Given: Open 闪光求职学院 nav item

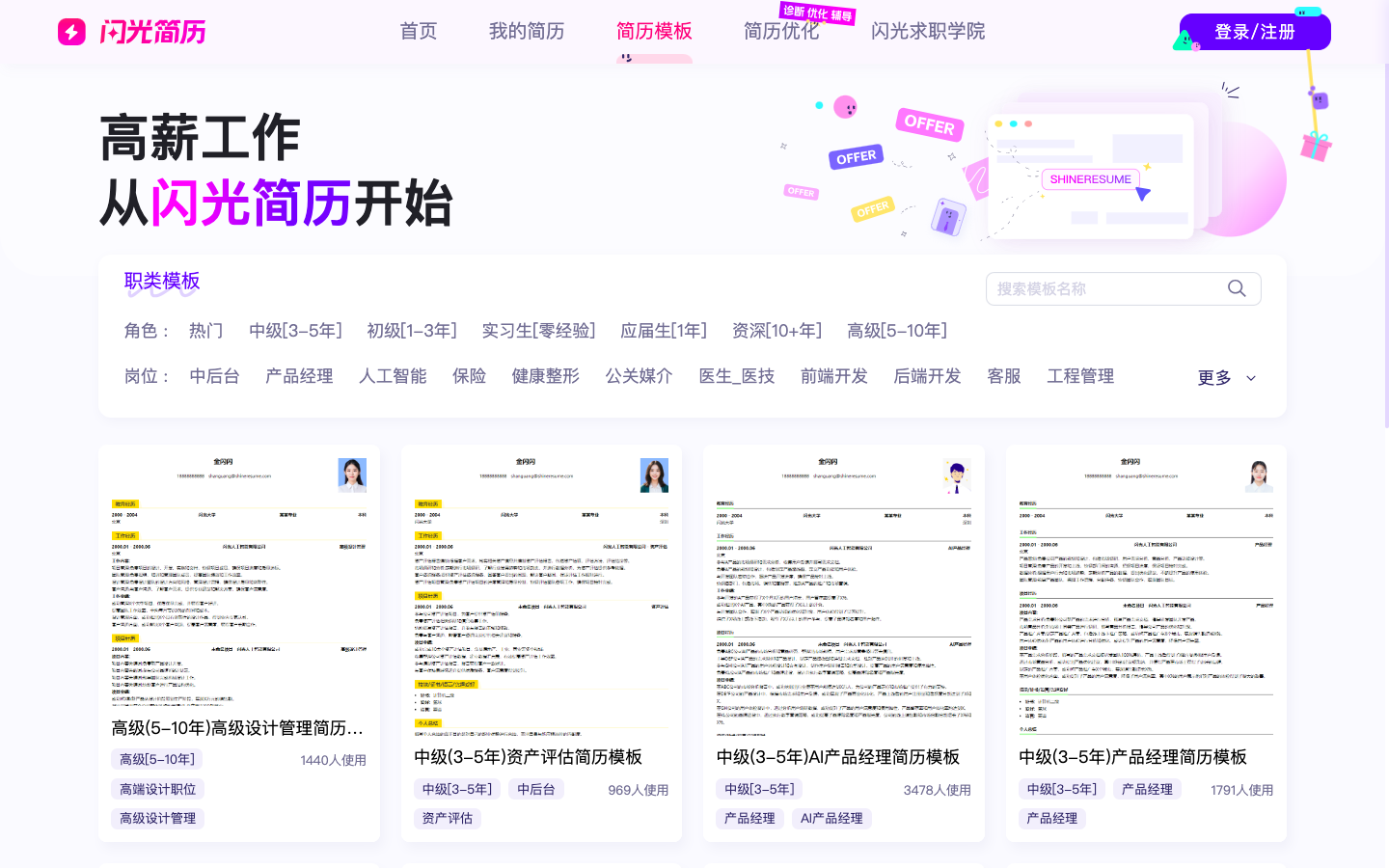Looking at the screenshot, I should [928, 31].
